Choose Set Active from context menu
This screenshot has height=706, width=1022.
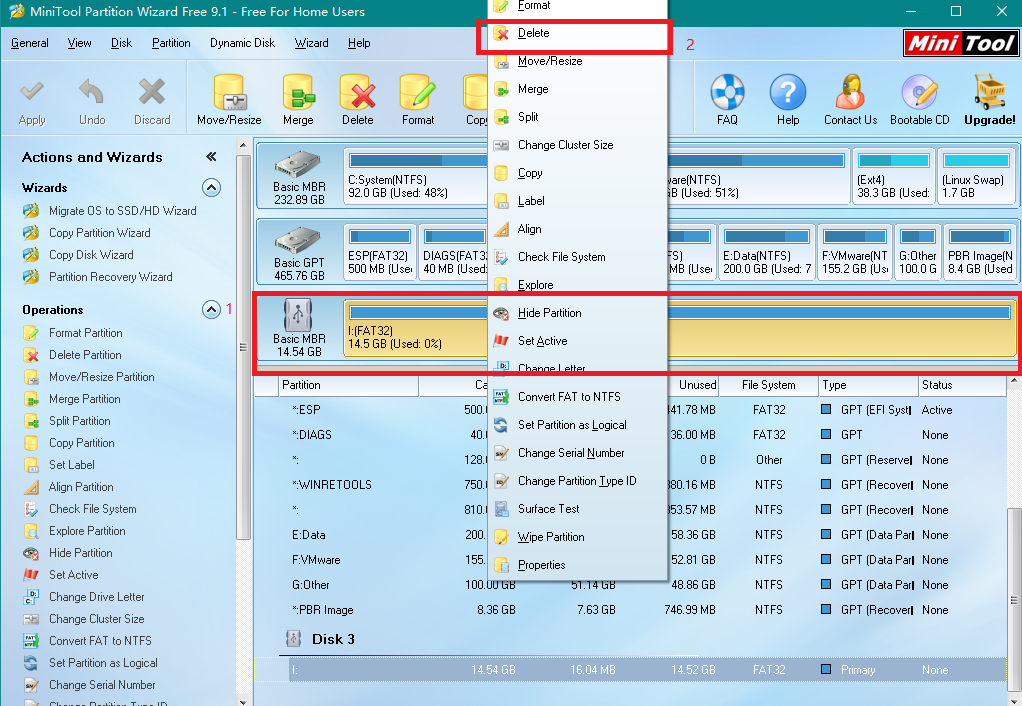577,341
